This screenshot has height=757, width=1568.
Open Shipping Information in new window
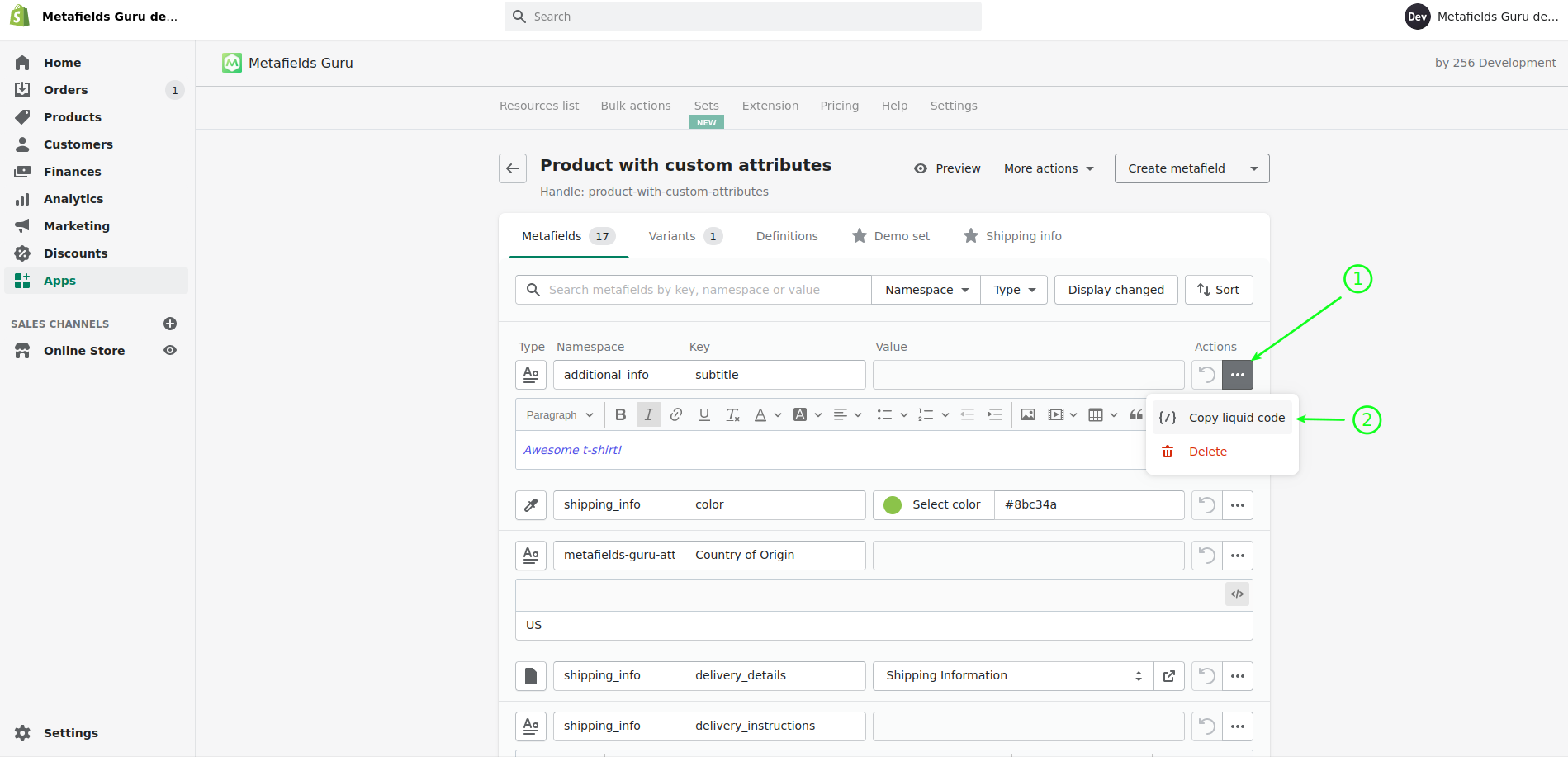click(1169, 676)
